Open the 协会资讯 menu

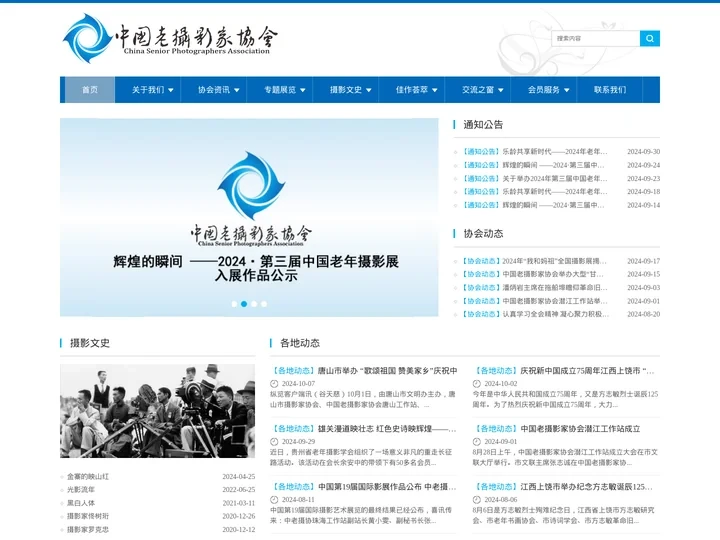[214, 90]
